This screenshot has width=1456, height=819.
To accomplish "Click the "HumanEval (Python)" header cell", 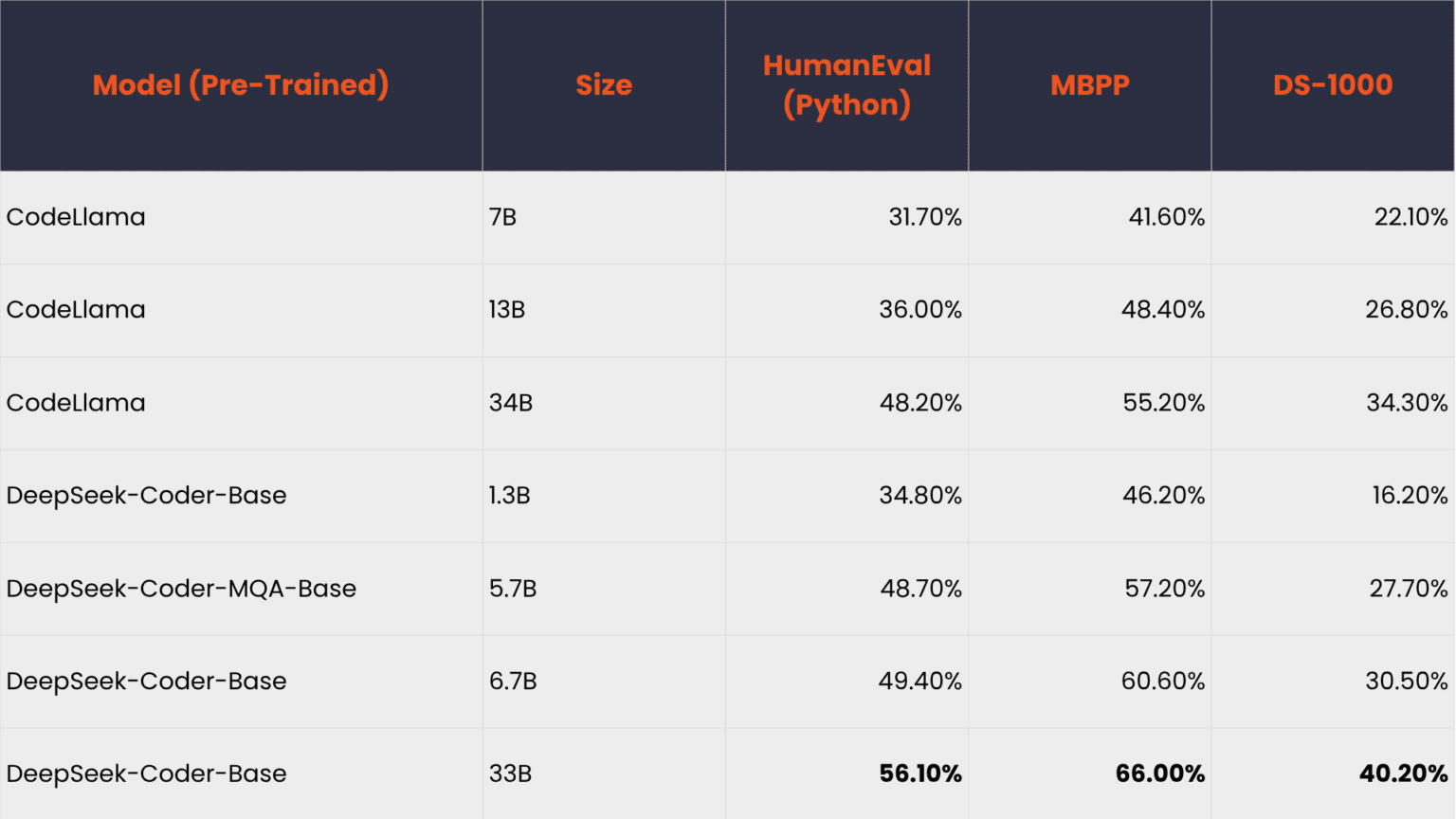I will coord(846,85).
